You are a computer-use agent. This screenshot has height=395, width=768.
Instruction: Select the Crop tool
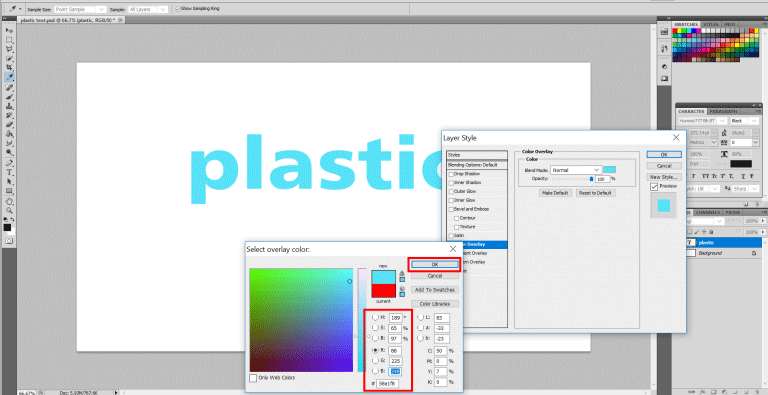click(9, 68)
